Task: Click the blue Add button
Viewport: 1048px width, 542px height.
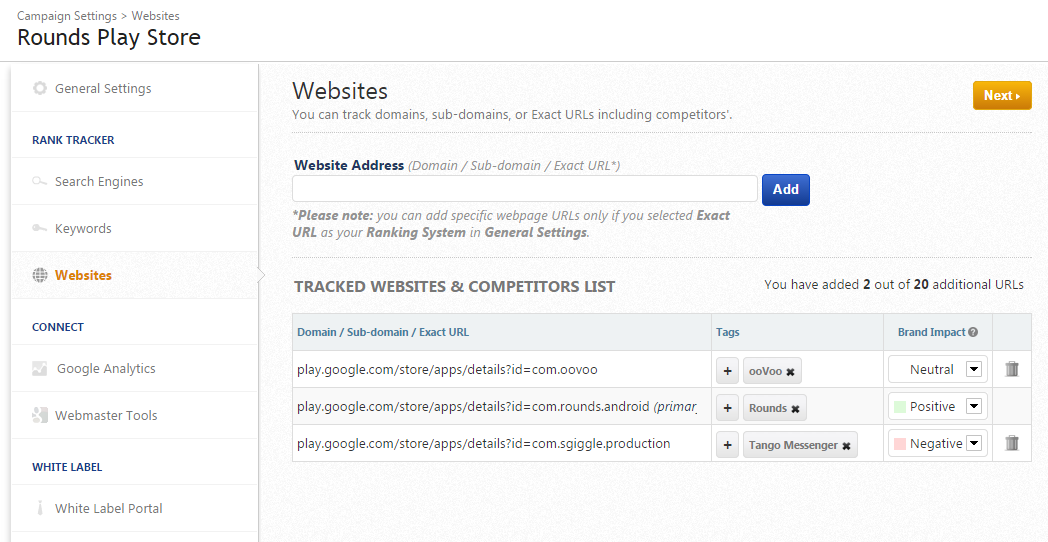Action: click(x=785, y=189)
